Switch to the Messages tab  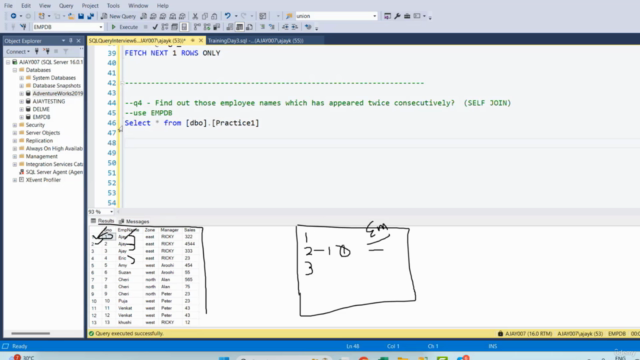point(134,221)
